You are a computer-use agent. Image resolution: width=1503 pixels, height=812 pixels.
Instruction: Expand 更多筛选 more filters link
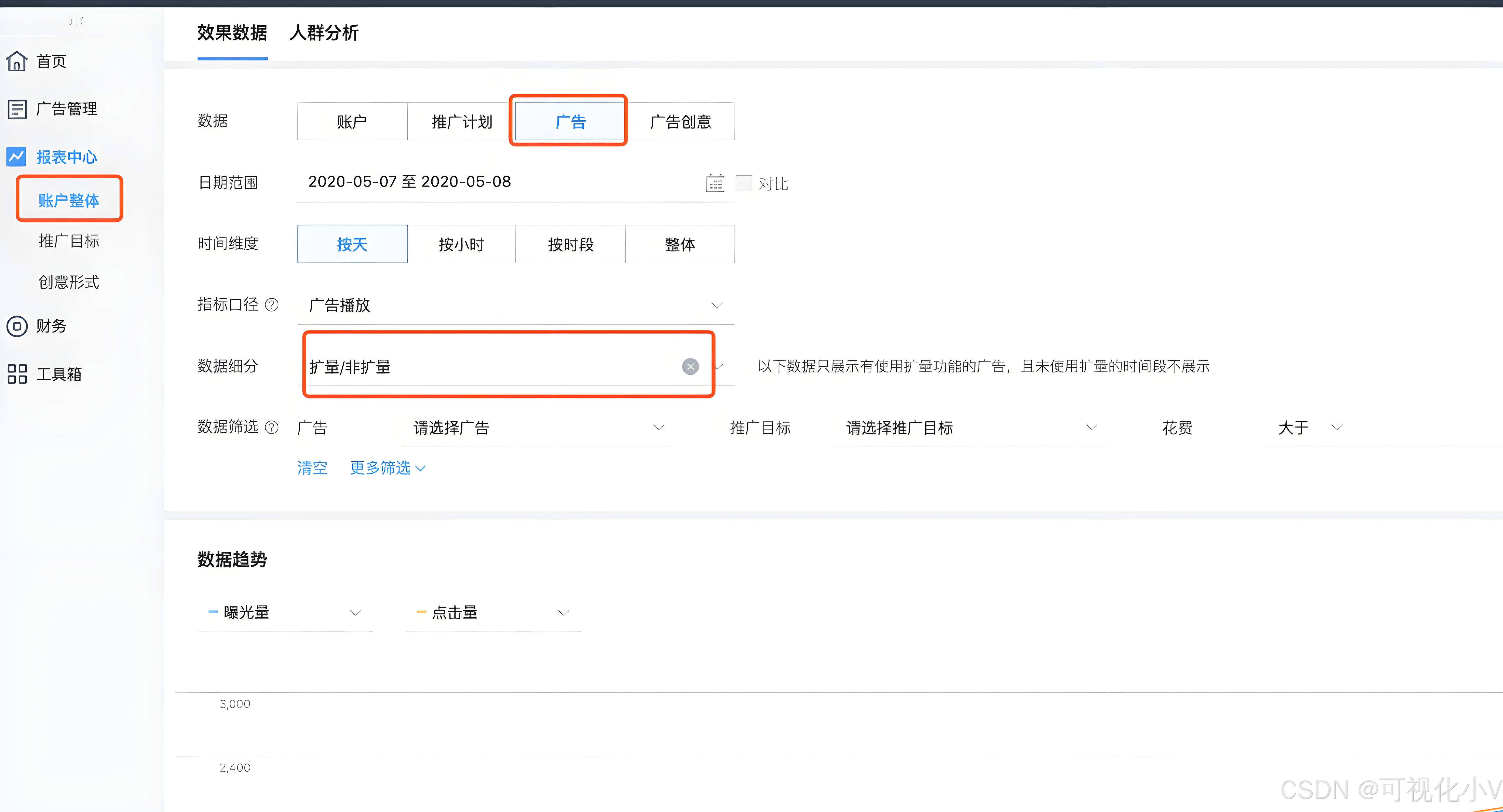387,468
